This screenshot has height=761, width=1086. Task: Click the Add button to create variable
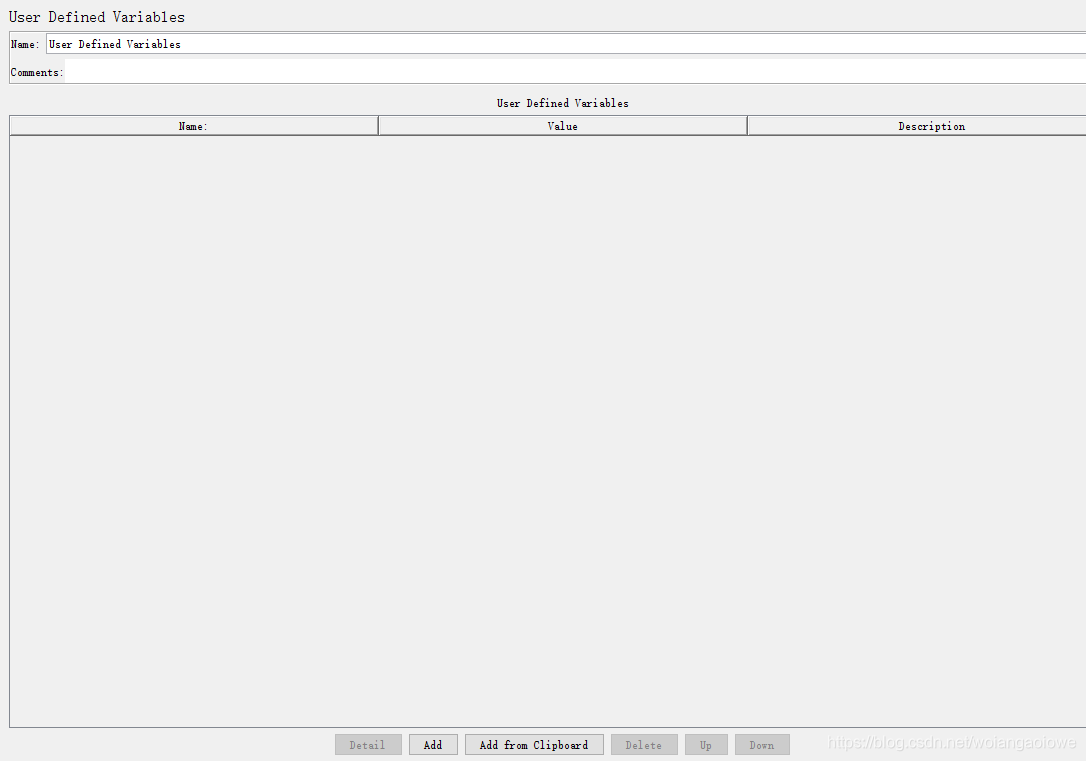[433, 744]
